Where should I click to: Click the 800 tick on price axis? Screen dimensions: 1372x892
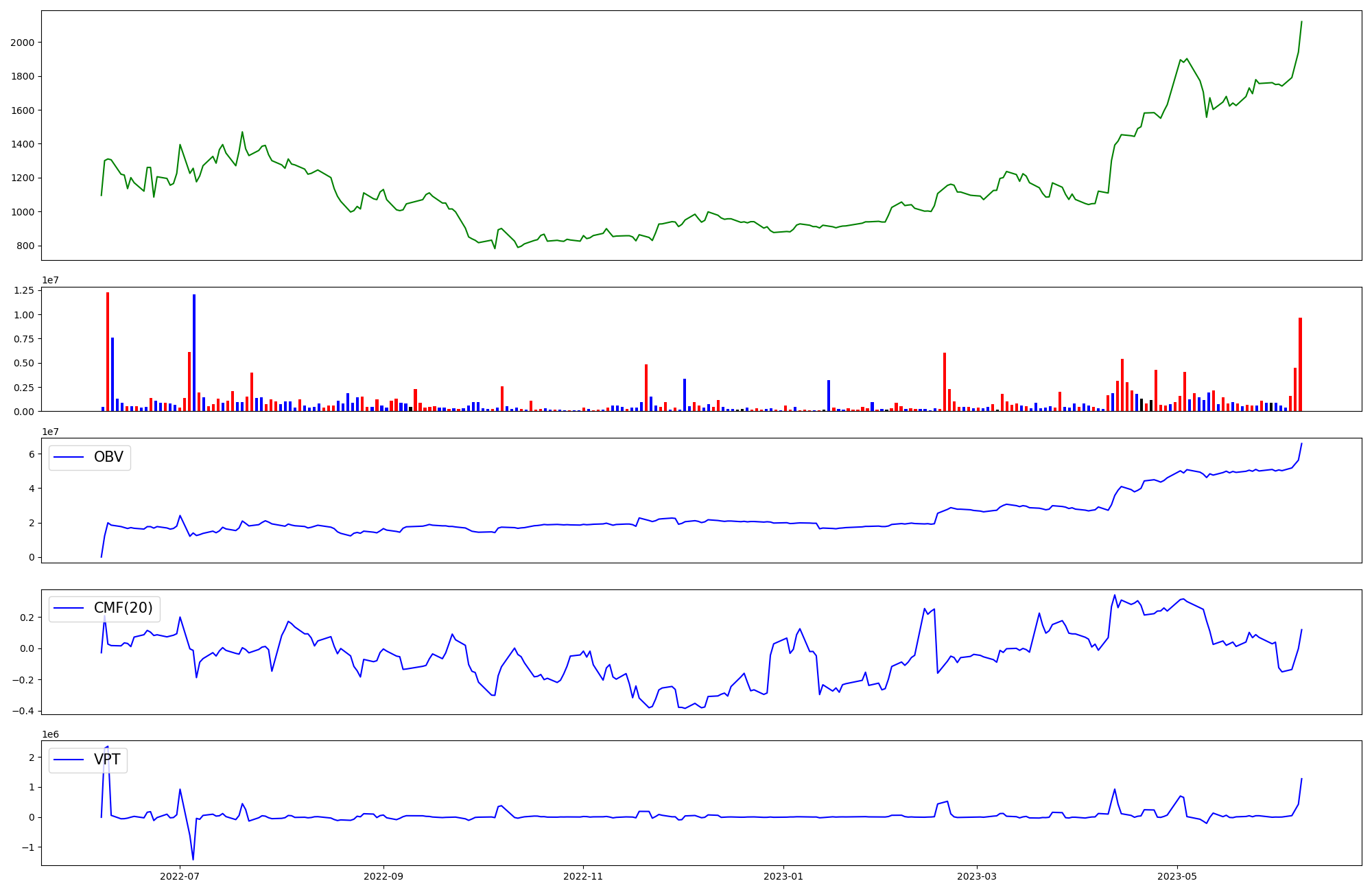click(26, 246)
